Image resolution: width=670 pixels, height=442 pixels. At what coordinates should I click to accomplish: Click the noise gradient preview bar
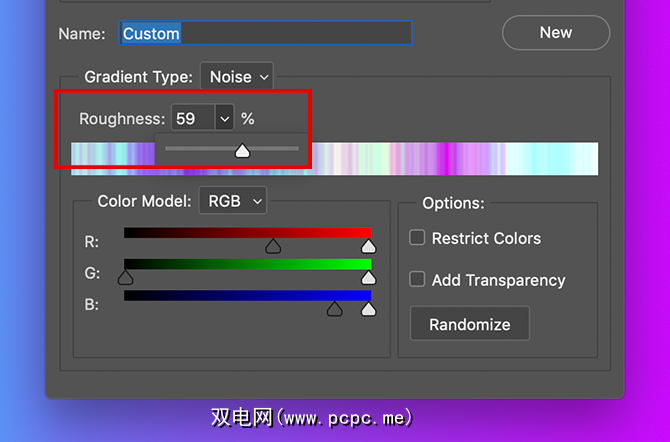click(450, 159)
